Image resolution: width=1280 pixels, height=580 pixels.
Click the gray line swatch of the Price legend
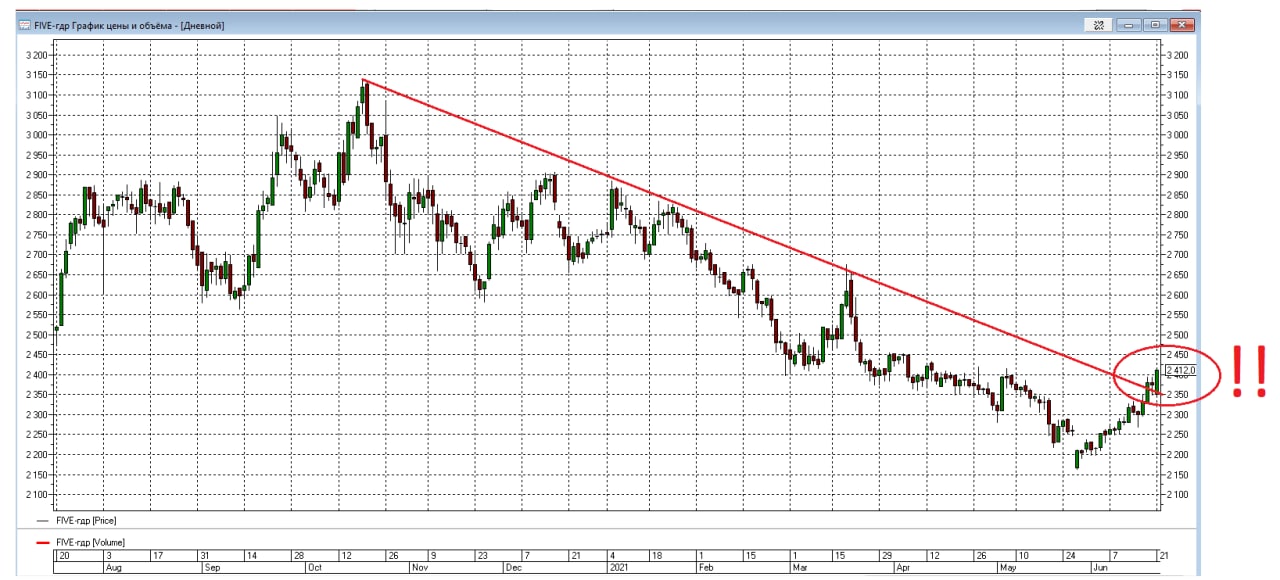(x=41, y=521)
